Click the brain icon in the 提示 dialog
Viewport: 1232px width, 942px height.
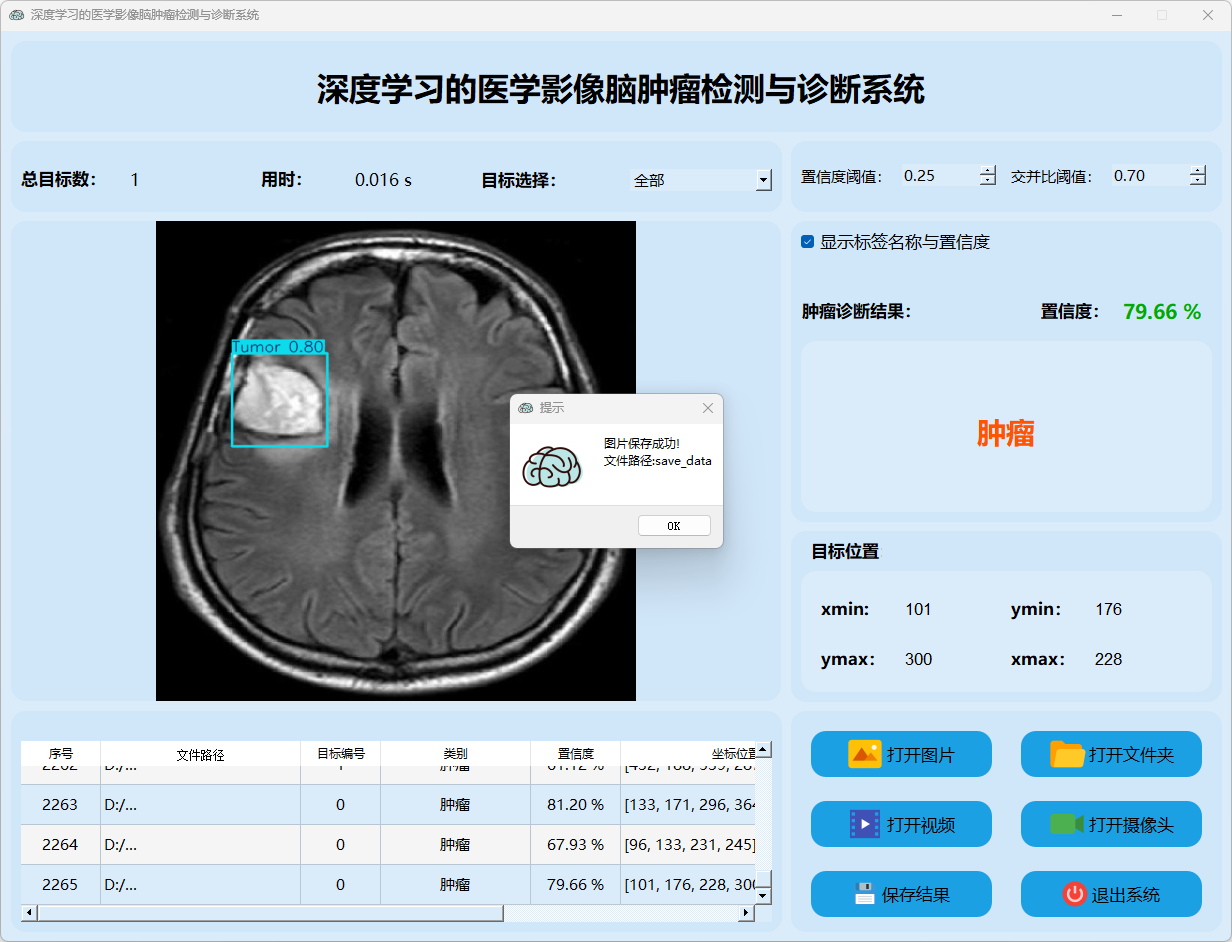pos(552,467)
